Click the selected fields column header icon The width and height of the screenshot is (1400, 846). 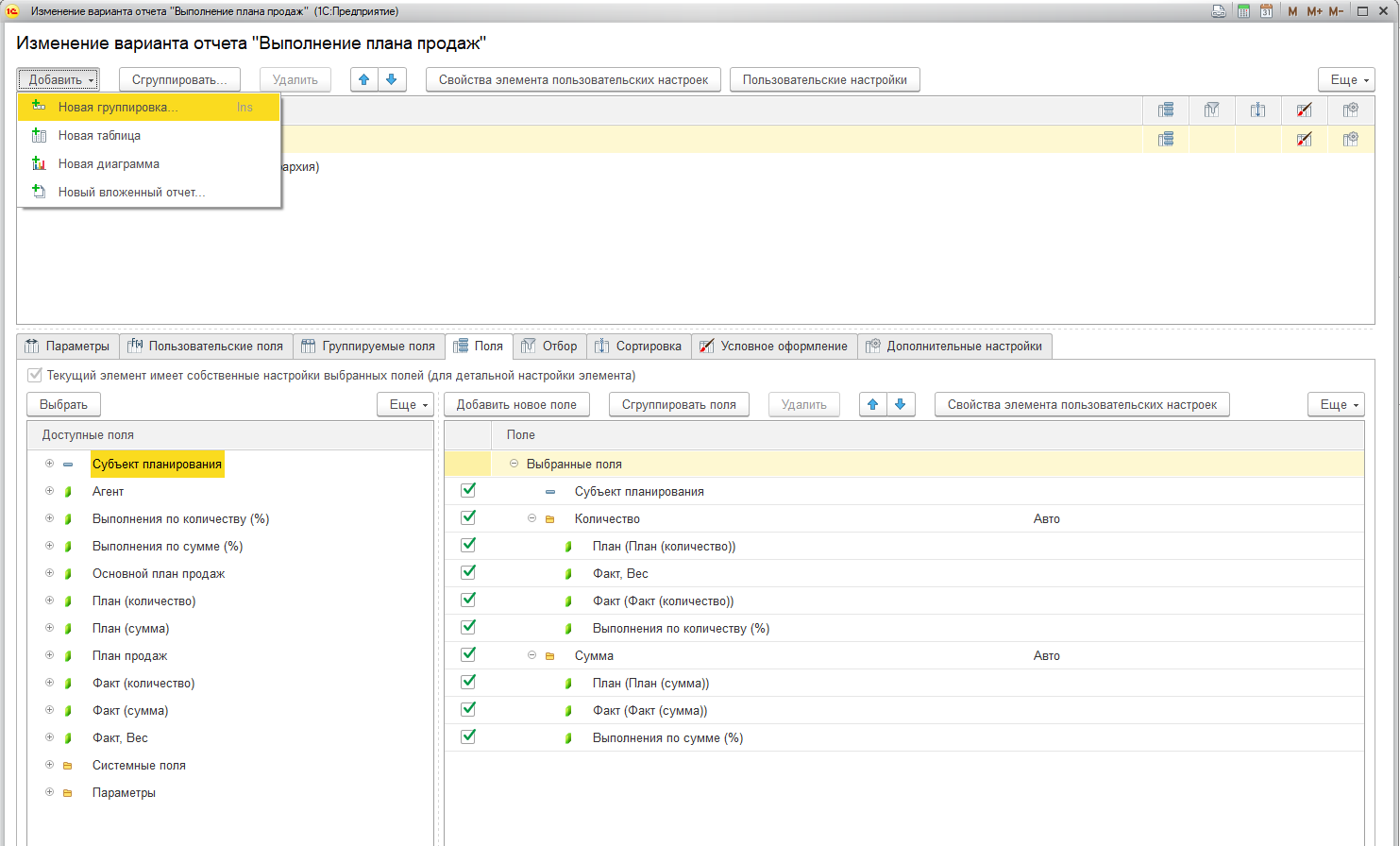pyautogui.click(x=1166, y=110)
